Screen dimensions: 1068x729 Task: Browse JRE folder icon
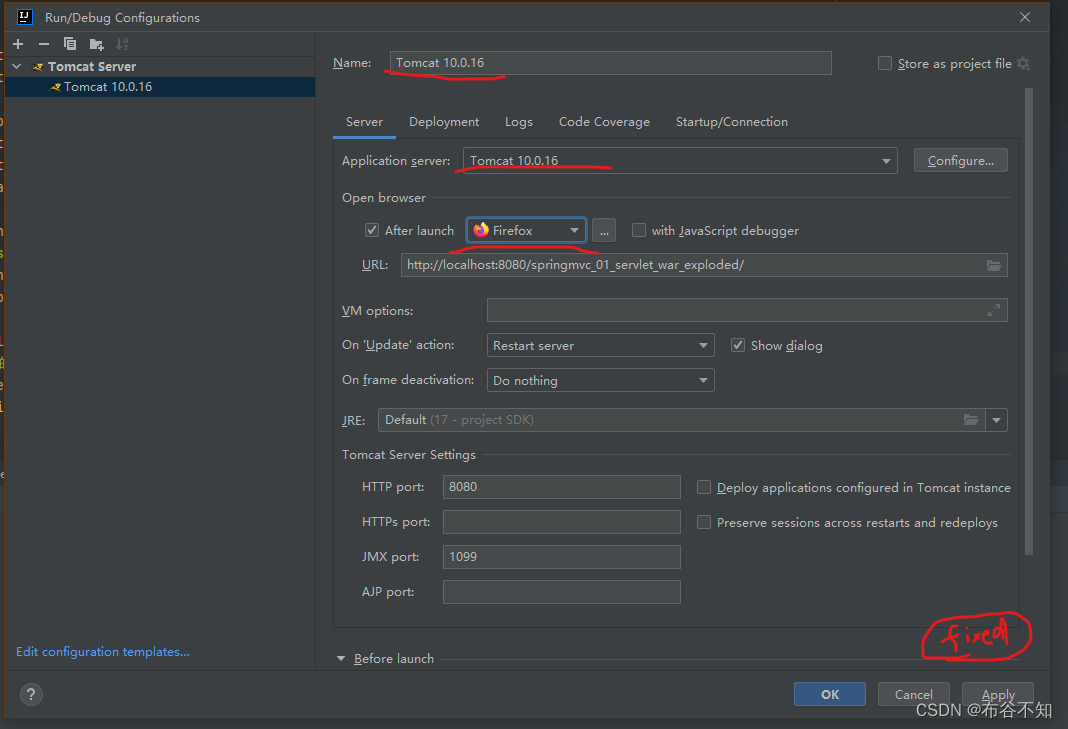point(971,420)
